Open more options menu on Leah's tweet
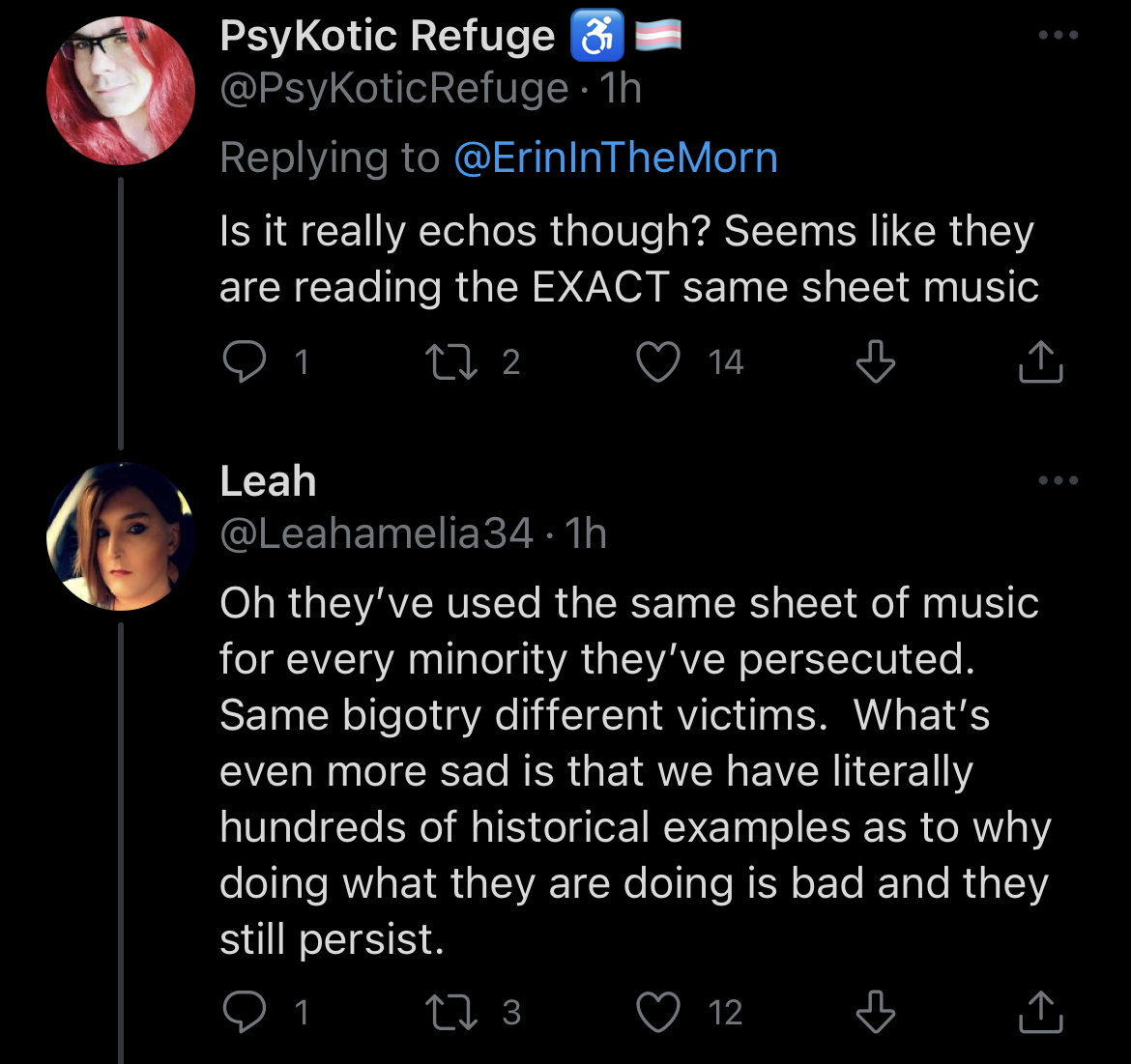Image resolution: width=1131 pixels, height=1064 pixels. tap(1058, 480)
